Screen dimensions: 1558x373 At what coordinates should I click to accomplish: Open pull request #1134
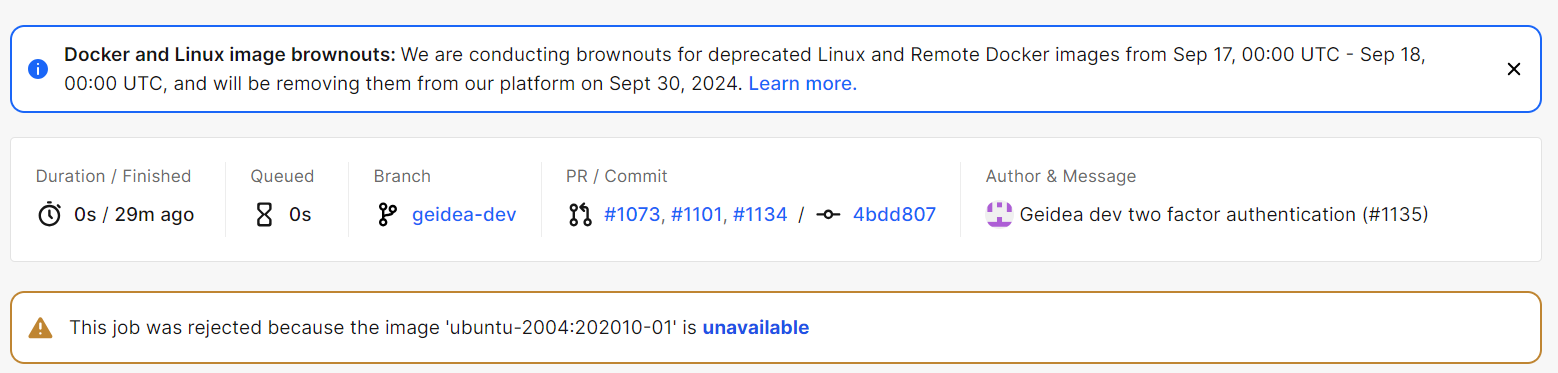760,214
